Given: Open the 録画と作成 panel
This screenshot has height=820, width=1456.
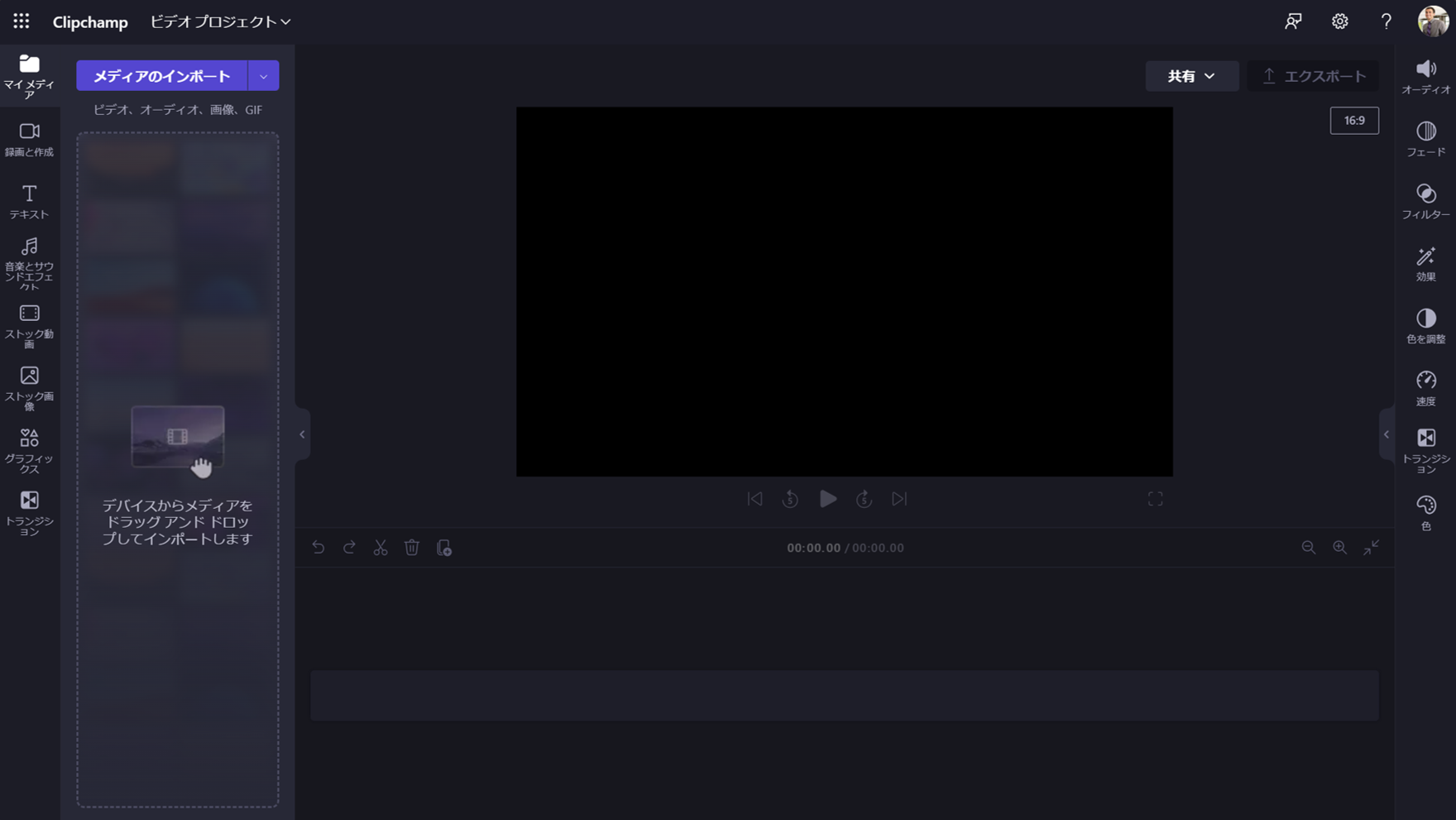Looking at the screenshot, I should point(30,139).
